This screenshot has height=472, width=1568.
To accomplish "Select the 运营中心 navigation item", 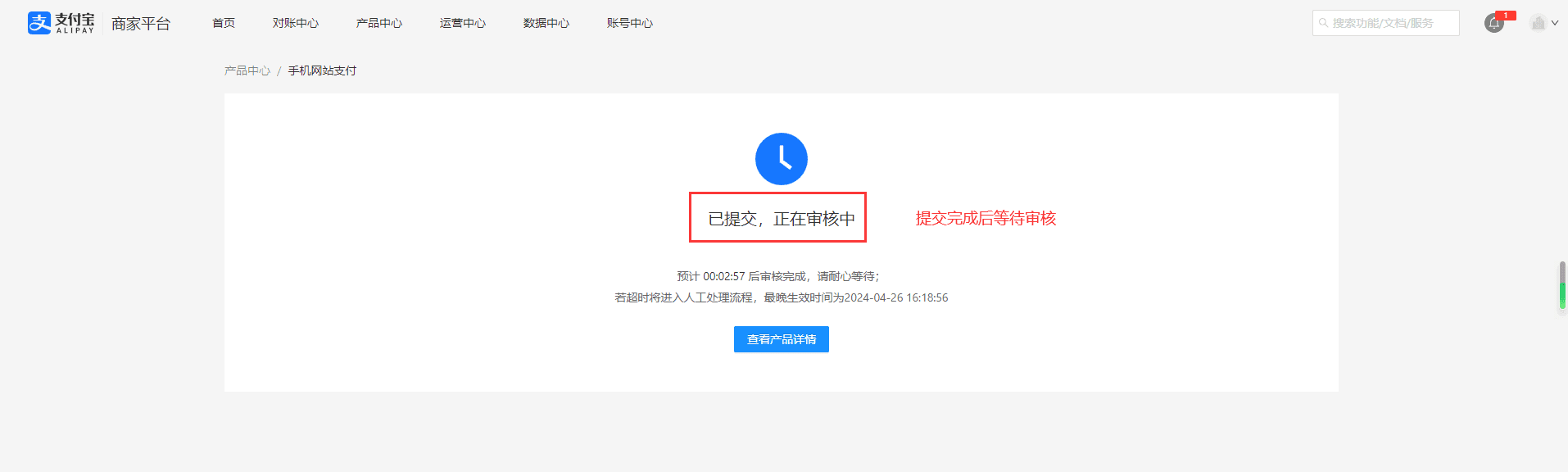I will pos(463,23).
